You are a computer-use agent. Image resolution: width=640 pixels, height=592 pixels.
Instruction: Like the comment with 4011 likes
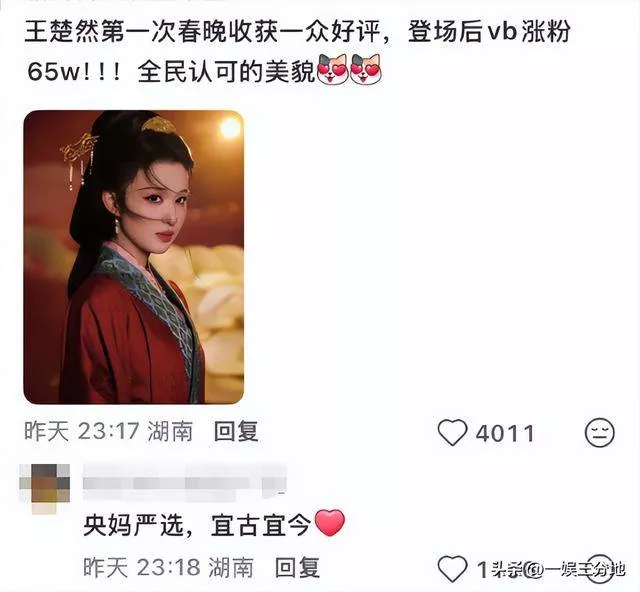[x=452, y=432]
